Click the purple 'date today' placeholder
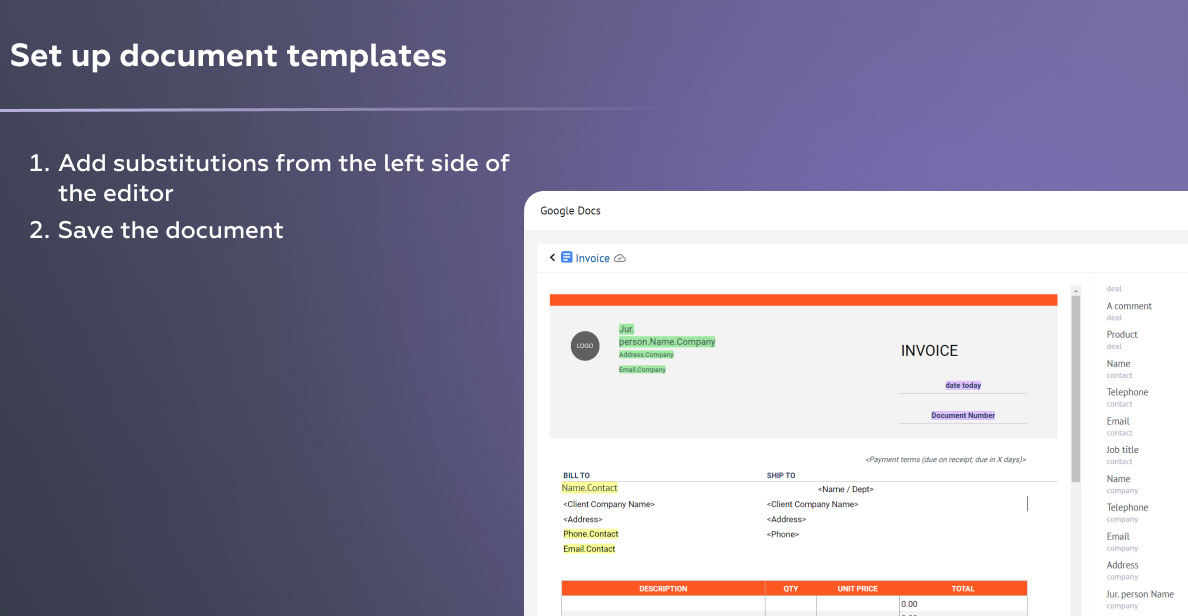Image resolution: width=1188 pixels, height=616 pixels. (963, 385)
